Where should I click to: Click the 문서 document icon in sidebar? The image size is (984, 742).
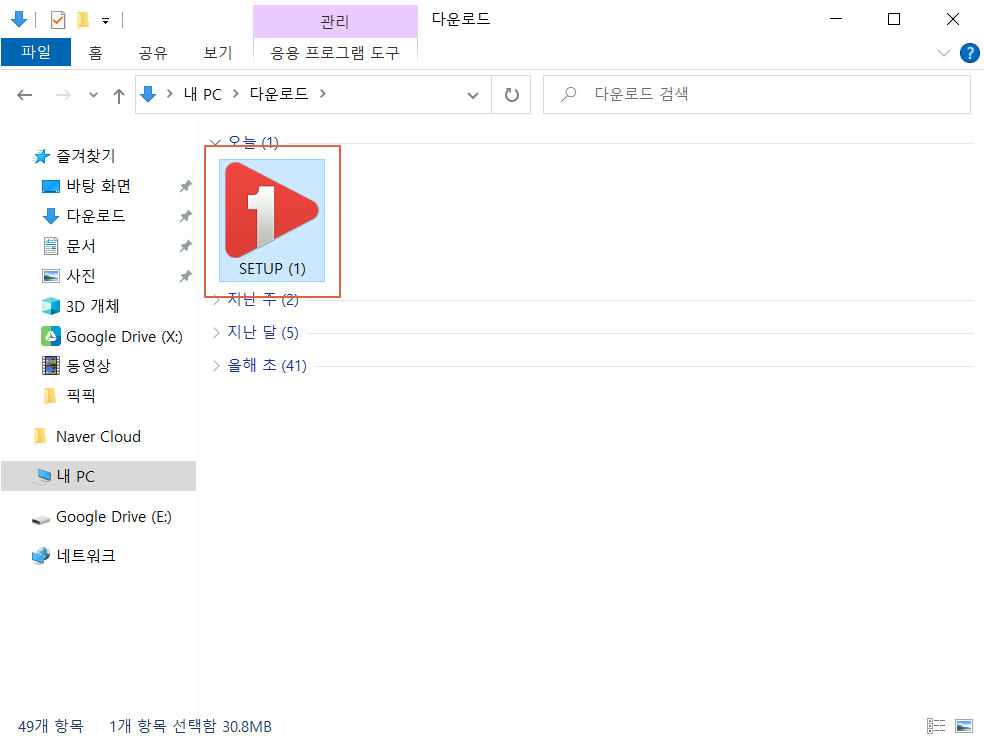tap(51, 246)
